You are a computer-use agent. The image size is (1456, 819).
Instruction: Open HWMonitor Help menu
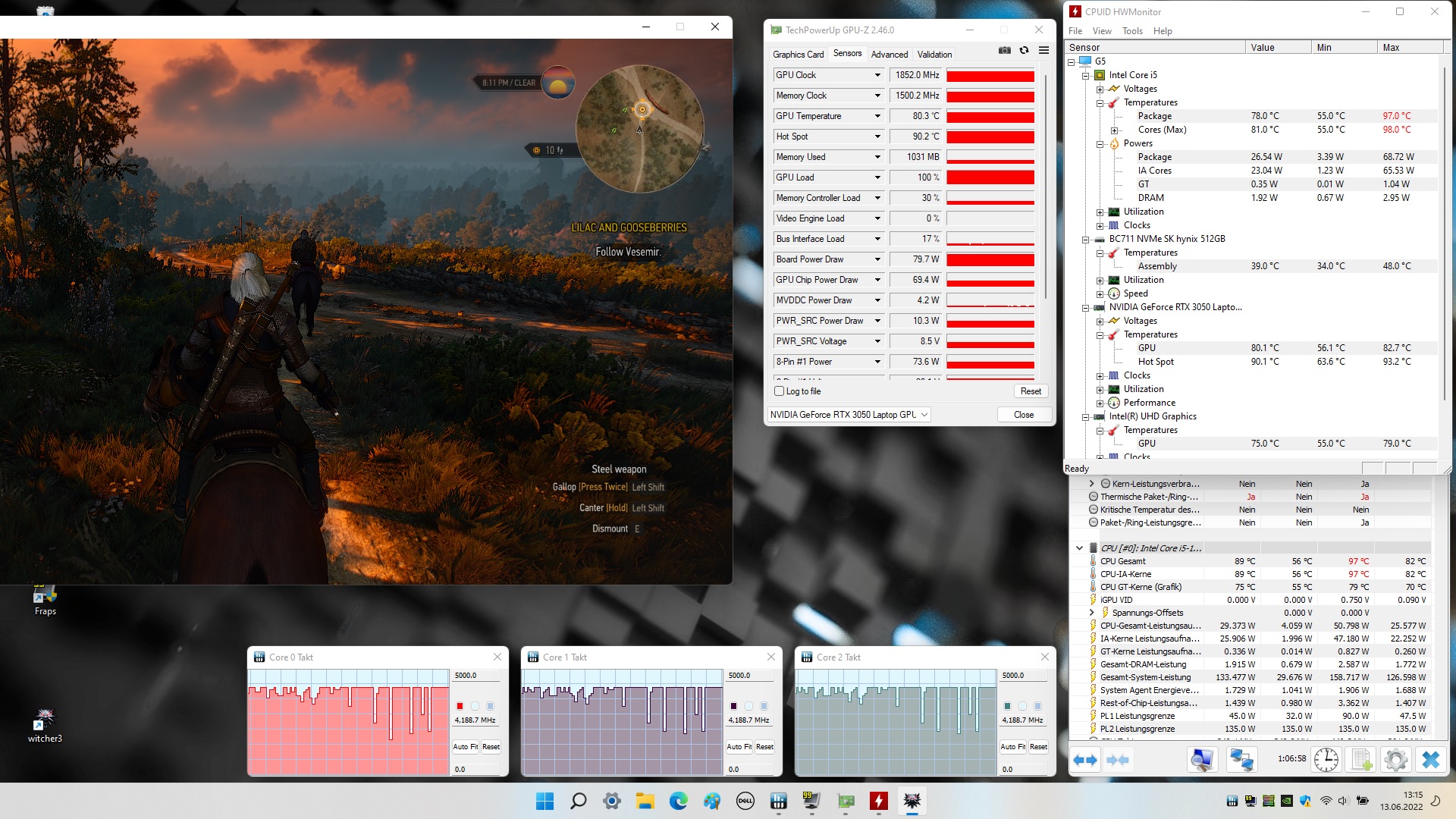pyautogui.click(x=1163, y=31)
